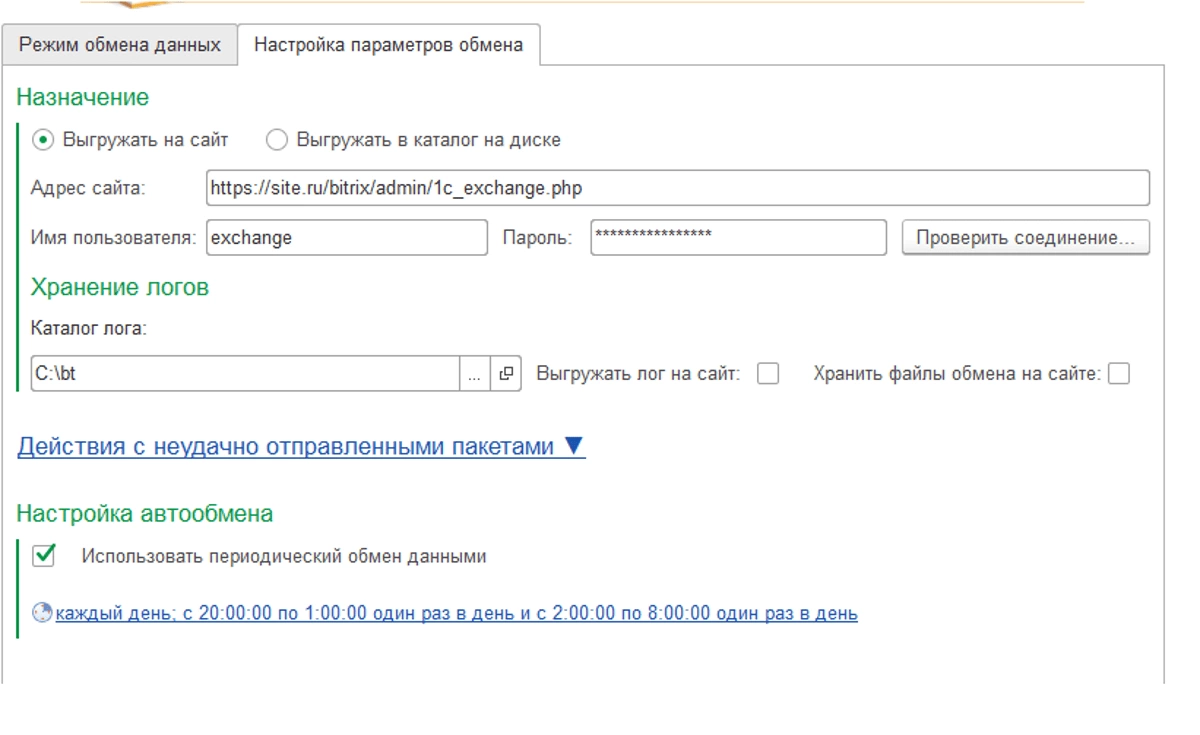The image size is (1200, 735).
Task: Open Настройка параметров обмена tab
Action: [x=388, y=45]
